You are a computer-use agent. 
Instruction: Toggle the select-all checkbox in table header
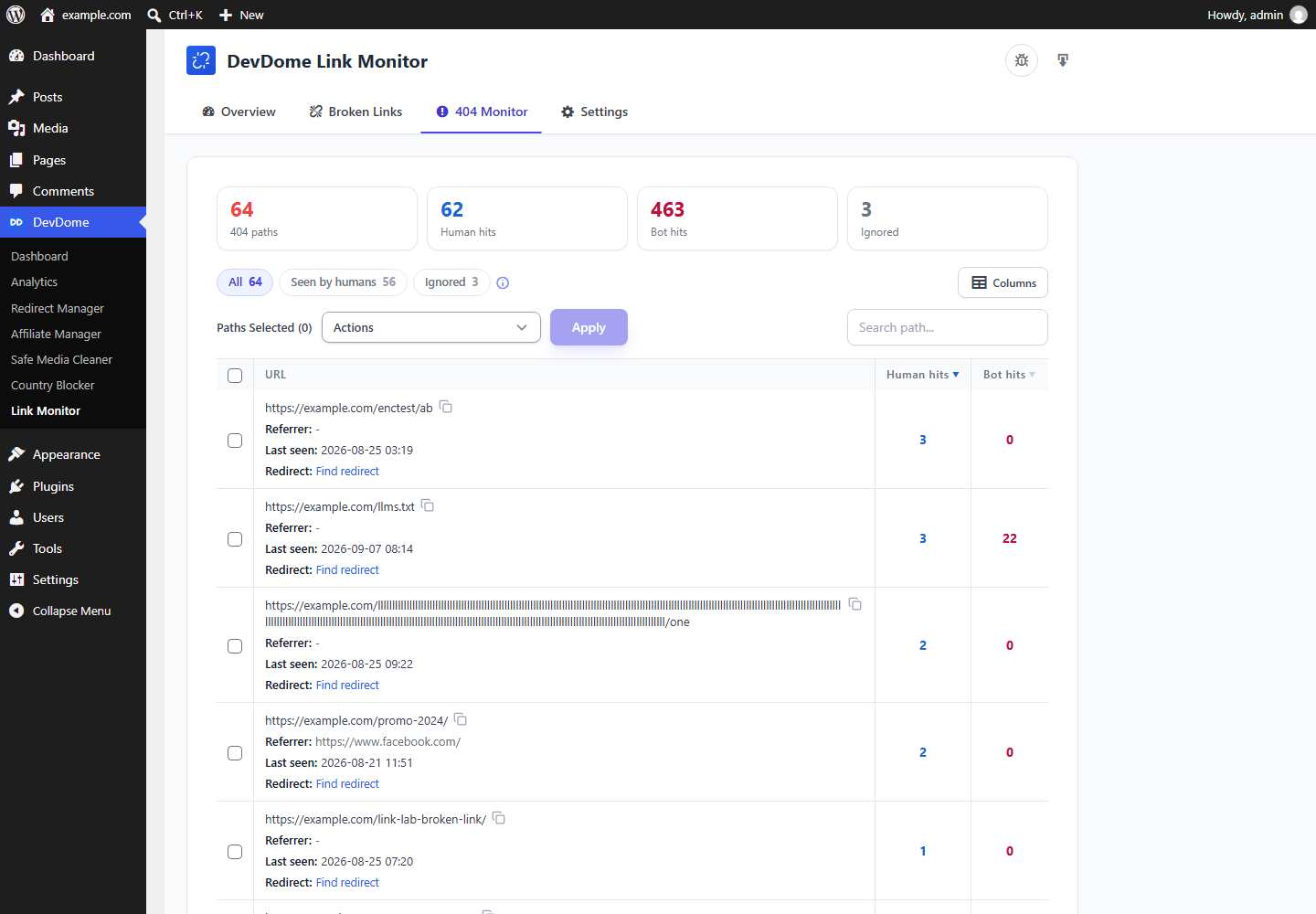coord(235,376)
